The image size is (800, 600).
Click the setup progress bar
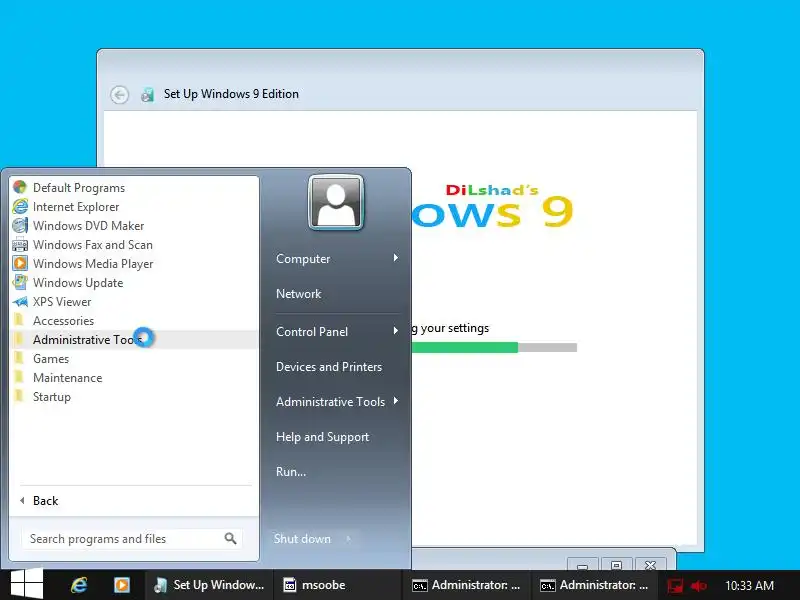[x=494, y=347]
